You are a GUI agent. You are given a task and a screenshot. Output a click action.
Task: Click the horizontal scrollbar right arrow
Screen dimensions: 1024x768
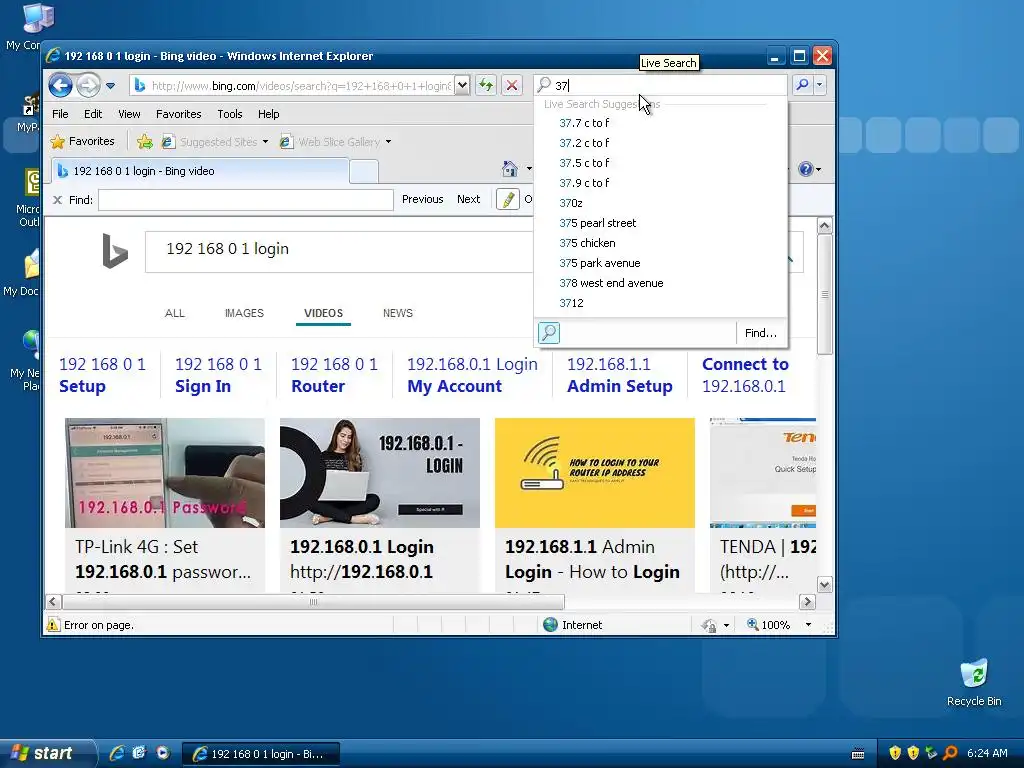tap(807, 601)
